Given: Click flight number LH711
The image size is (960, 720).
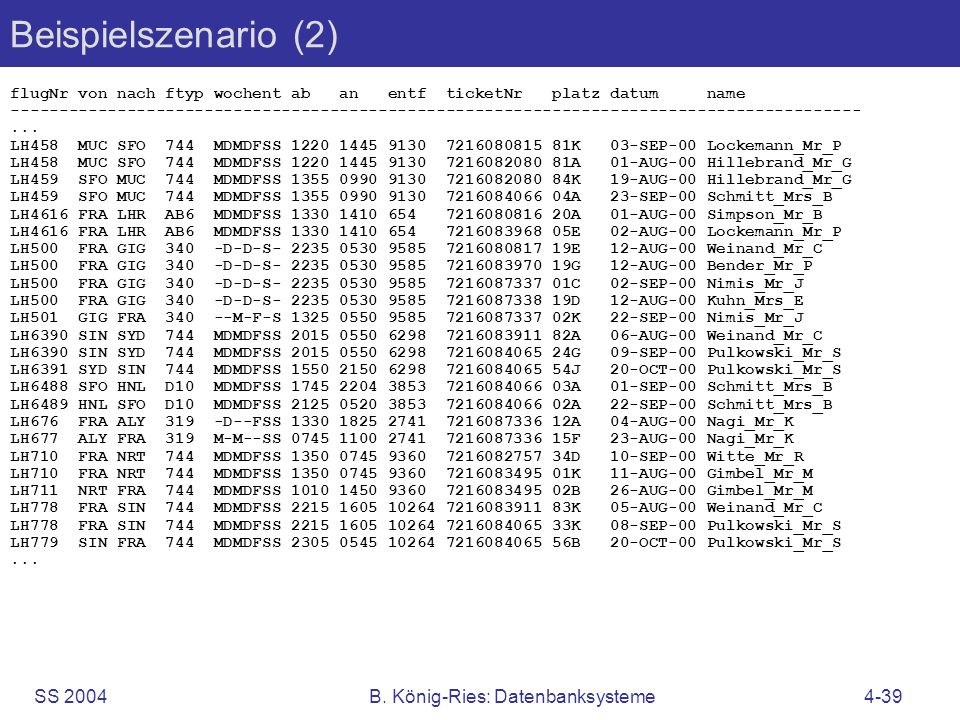Looking at the screenshot, I should point(34,491).
